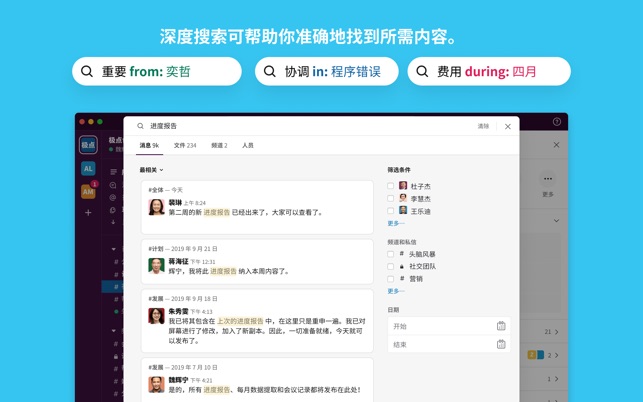Close the background details panel with its X
The image size is (643, 402).
click(x=556, y=145)
